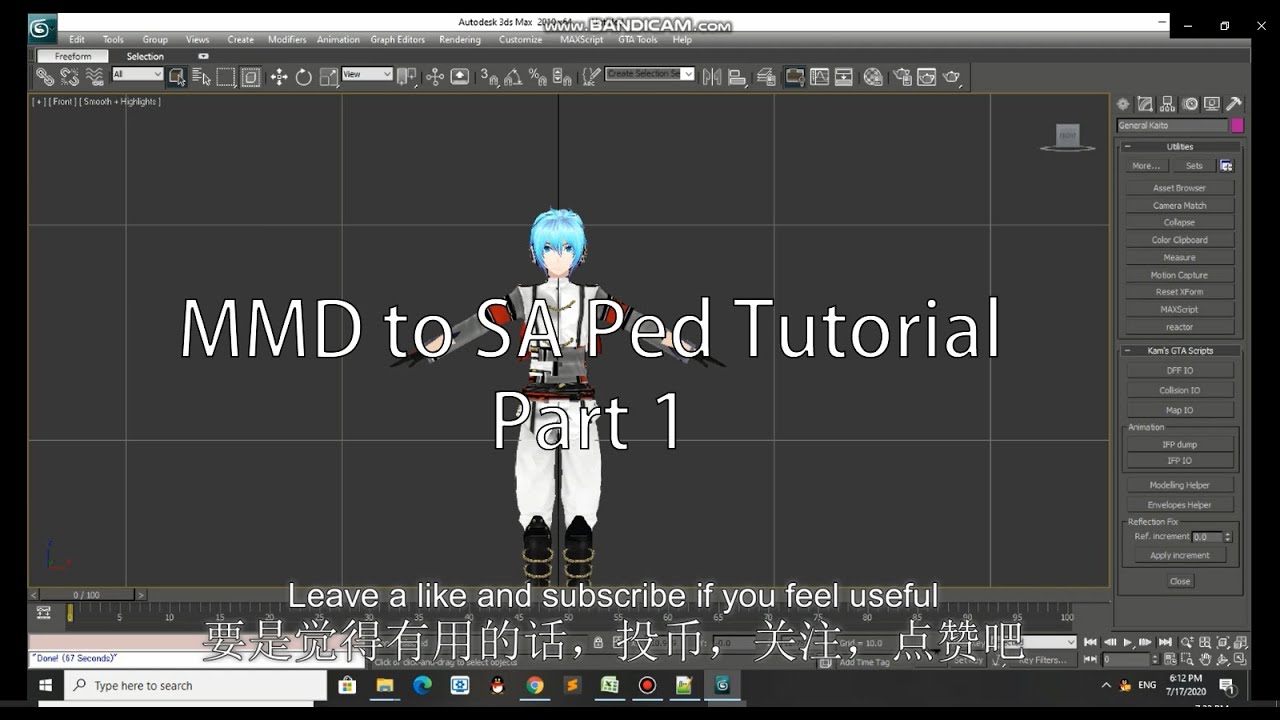This screenshot has height=720, width=1280.
Task: Toggle Keyboard Shortcut Override icon
Action: (x=460, y=76)
